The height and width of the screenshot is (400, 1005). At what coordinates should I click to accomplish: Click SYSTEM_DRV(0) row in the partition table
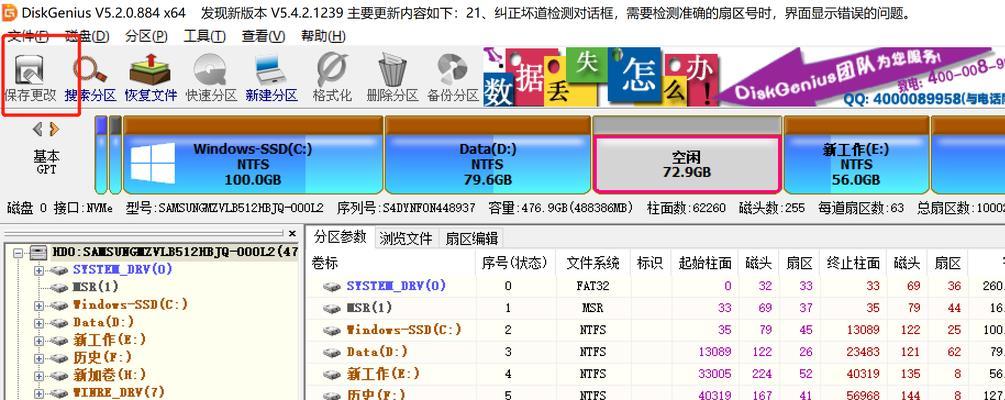pyautogui.click(x=657, y=286)
